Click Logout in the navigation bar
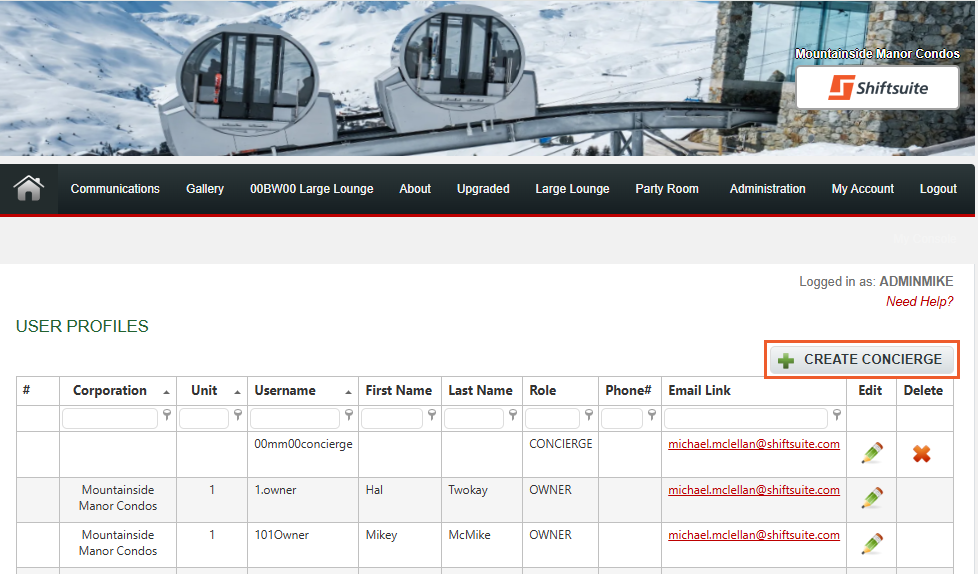Screen dimensions: 978x574 [938, 188]
